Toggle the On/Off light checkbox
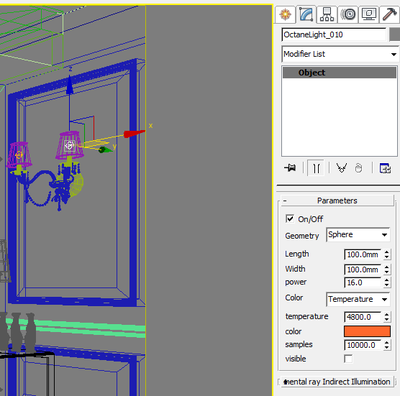Screen dimensions: 400x396 pyautogui.click(x=290, y=218)
